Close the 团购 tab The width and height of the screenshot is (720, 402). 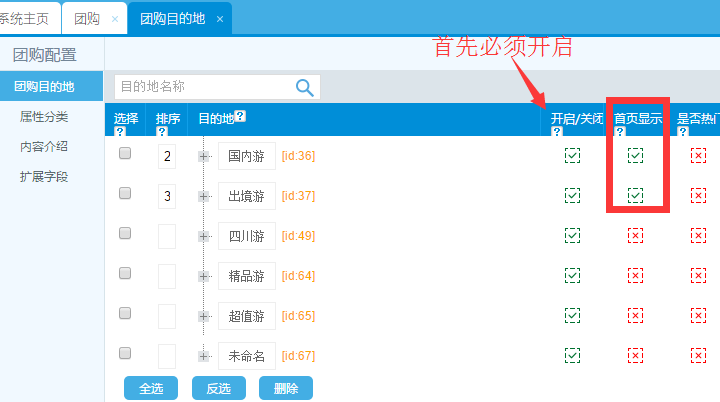coord(115,19)
